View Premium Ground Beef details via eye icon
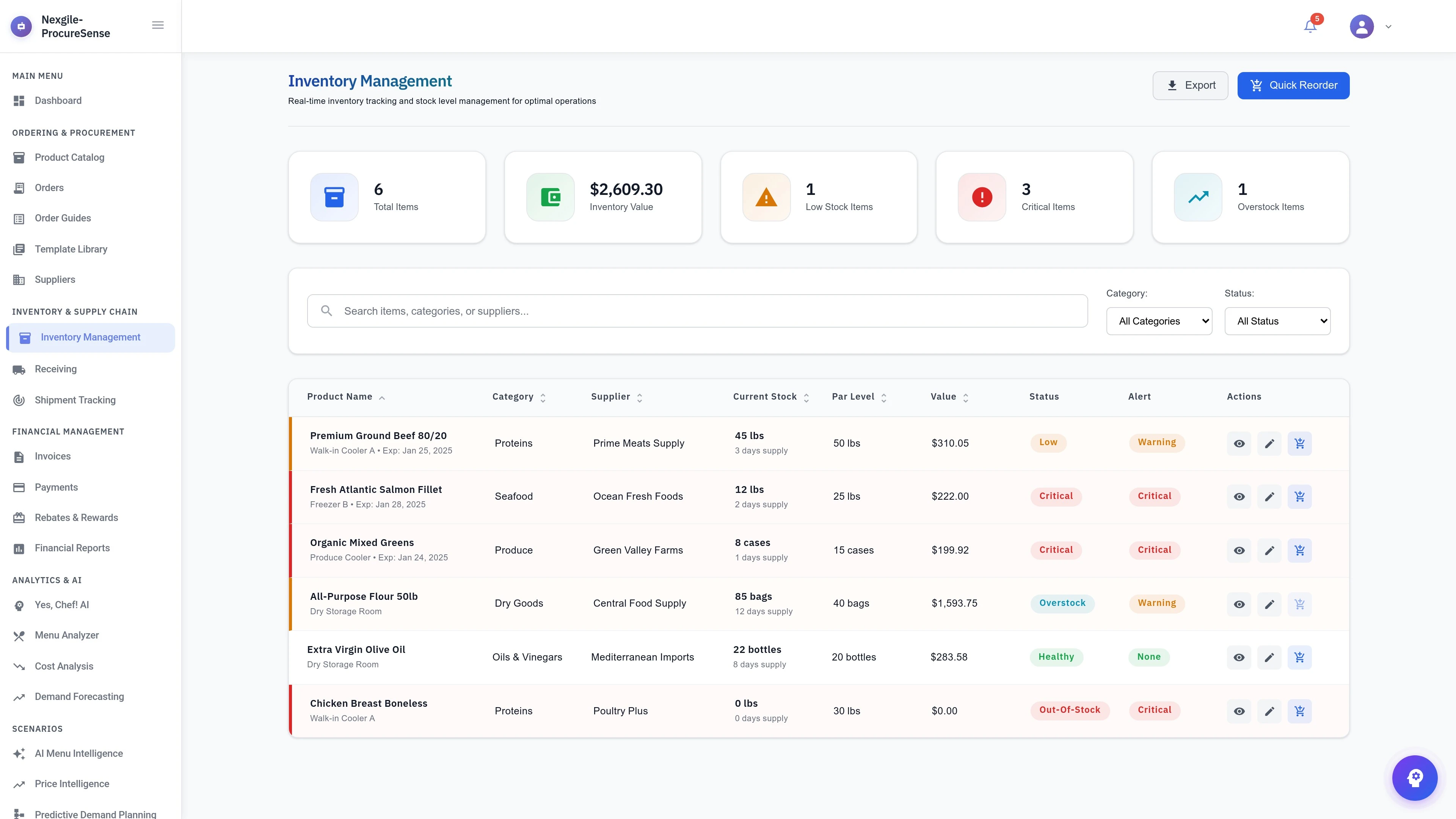The width and height of the screenshot is (1456, 819). pyautogui.click(x=1239, y=443)
